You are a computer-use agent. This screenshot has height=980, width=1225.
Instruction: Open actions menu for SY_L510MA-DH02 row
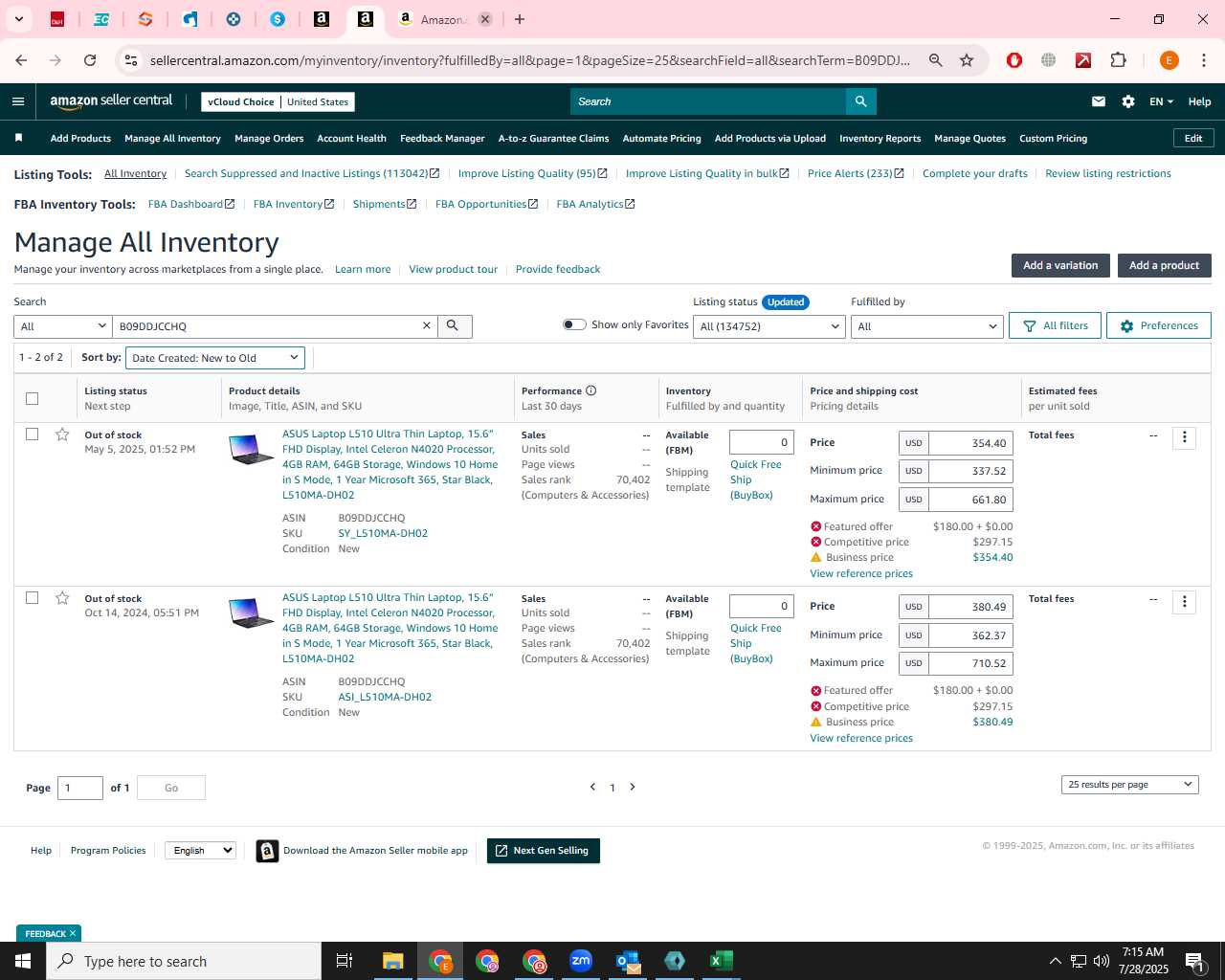point(1185,437)
